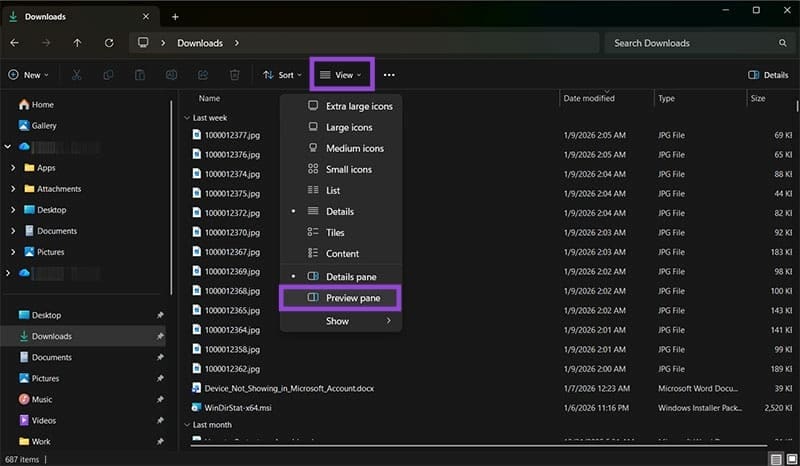The image size is (800, 466).
Task: Close the Downloads tab
Action: [146, 17]
